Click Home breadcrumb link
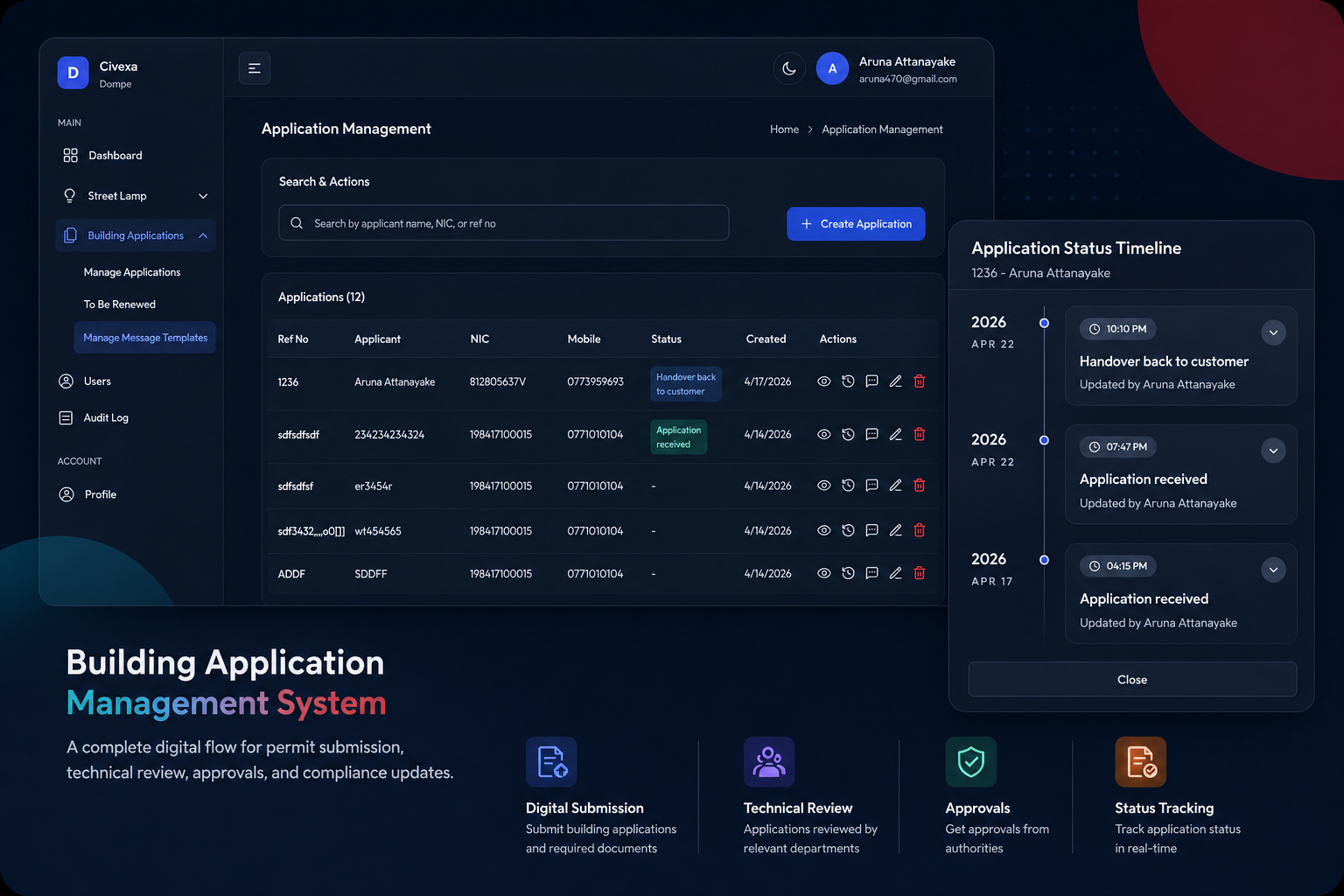 pyautogui.click(x=784, y=129)
